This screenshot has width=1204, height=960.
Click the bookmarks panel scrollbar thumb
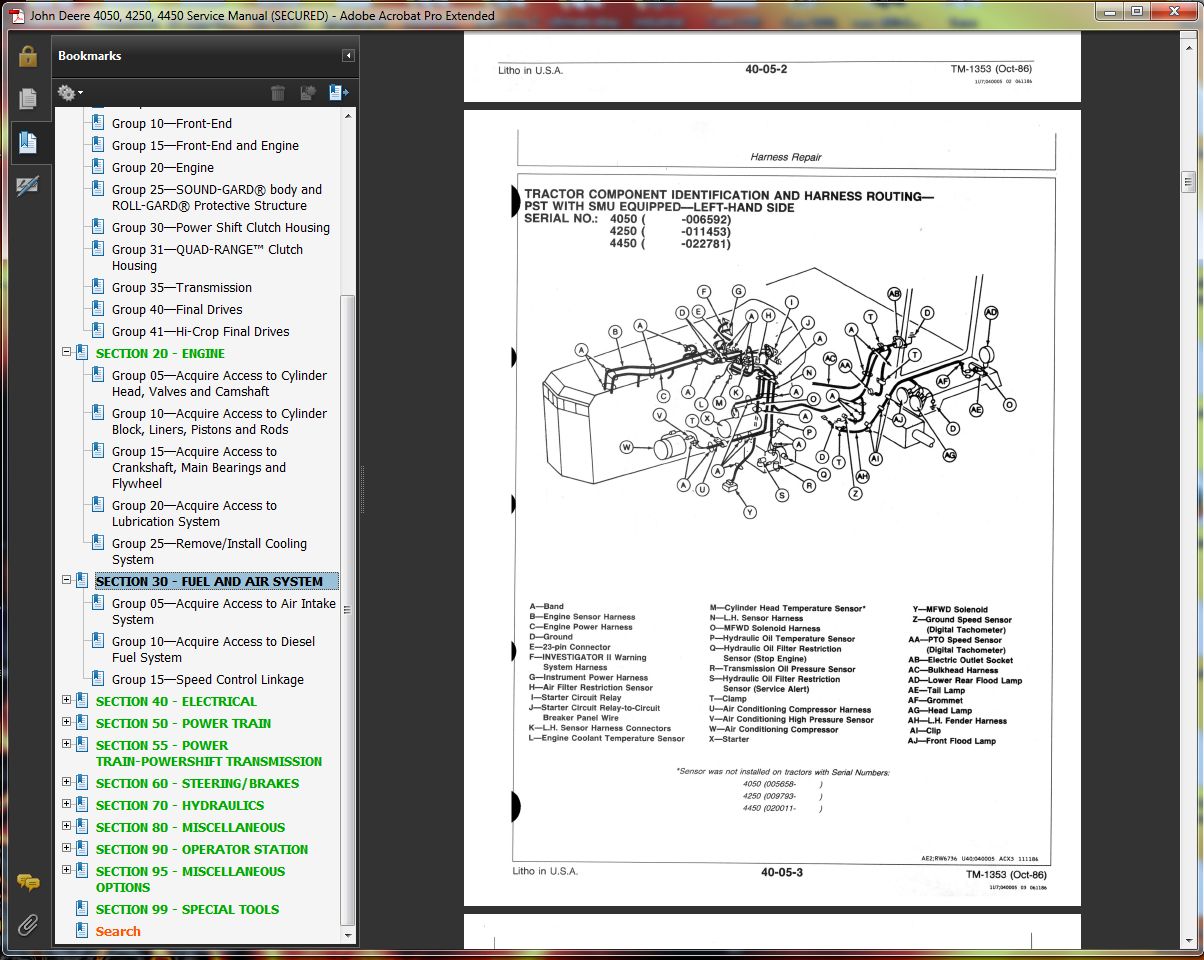[347, 610]
